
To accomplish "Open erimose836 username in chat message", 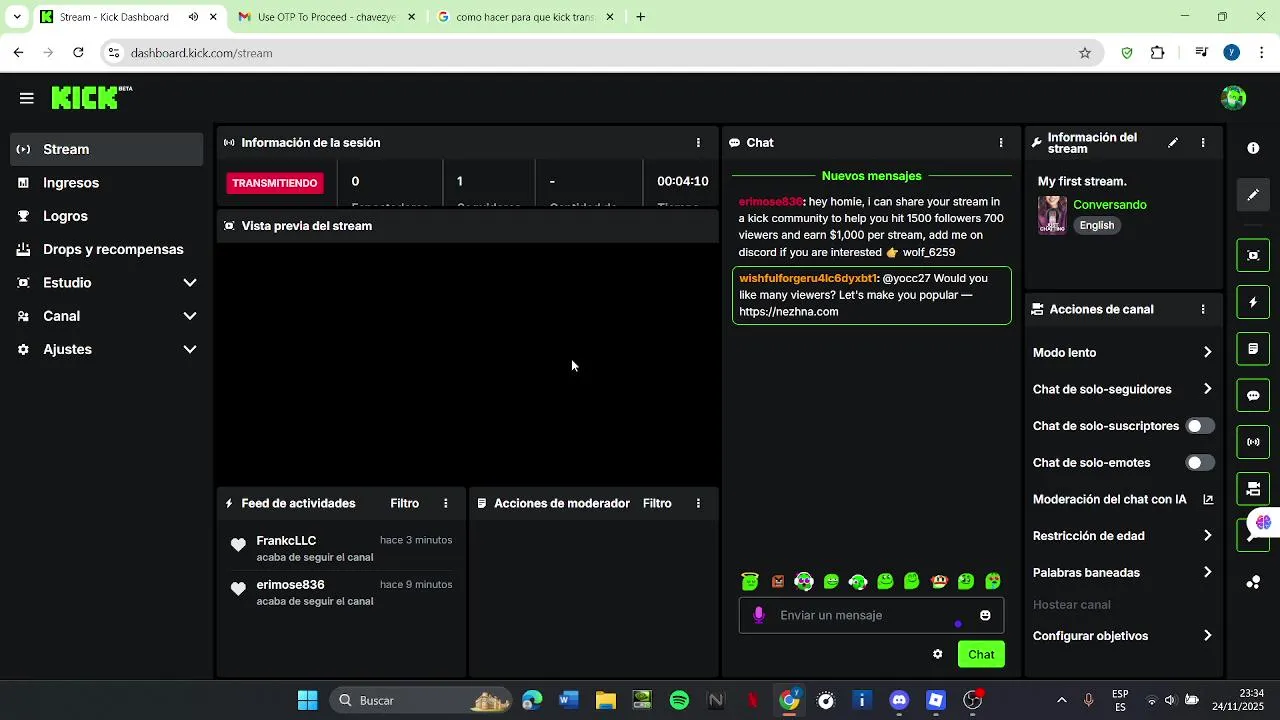I will point(770,202).
